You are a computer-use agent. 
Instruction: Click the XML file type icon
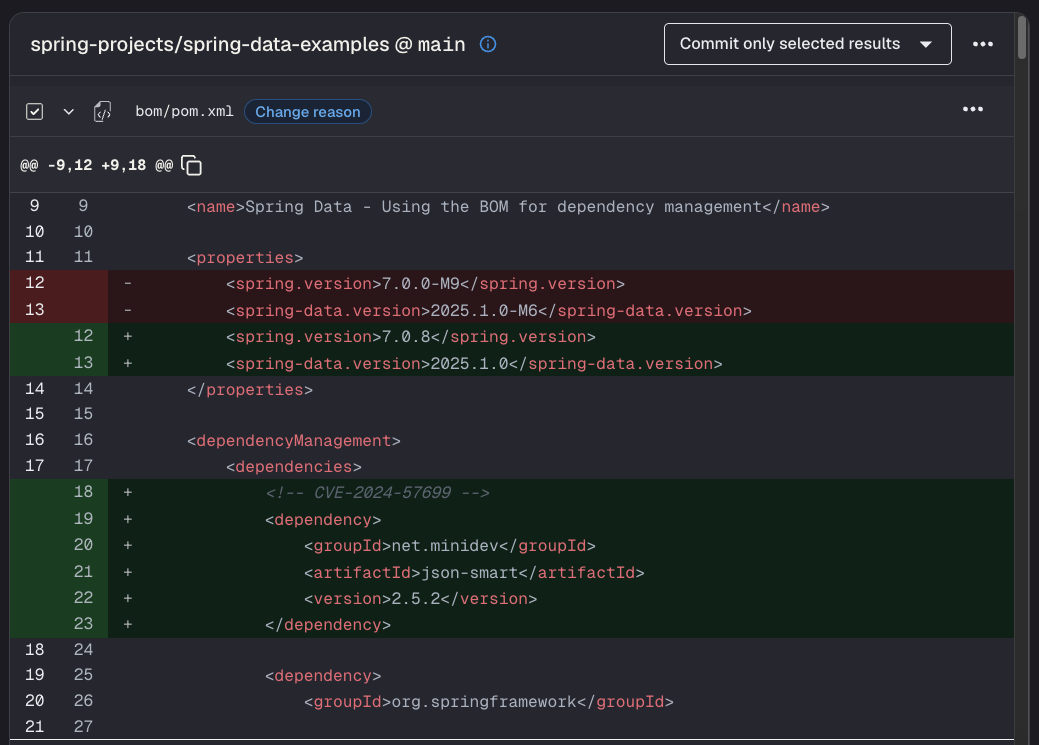pyautogui.click(x=102, y=111)
